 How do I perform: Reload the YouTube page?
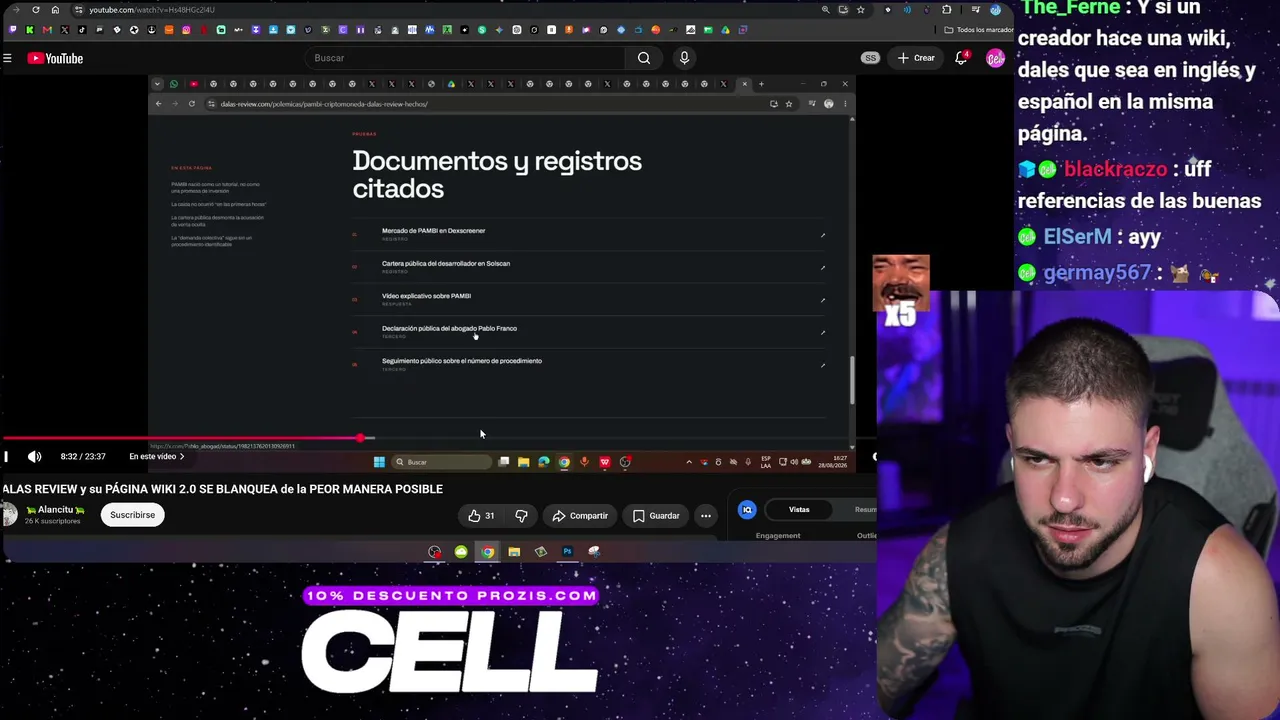[36, 10]
